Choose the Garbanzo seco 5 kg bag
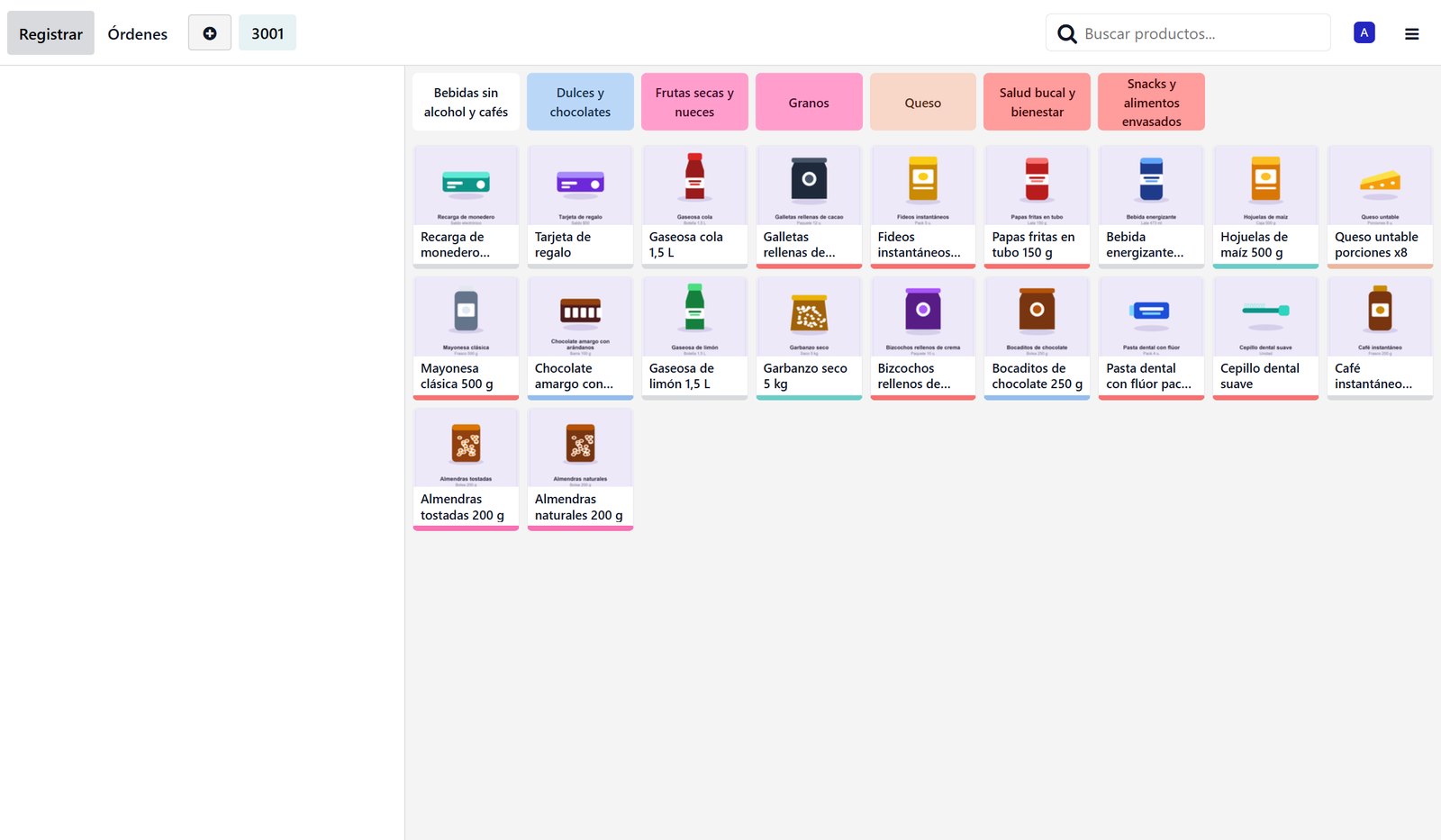Screen dimensions: 1441x840 click(809, 338)
